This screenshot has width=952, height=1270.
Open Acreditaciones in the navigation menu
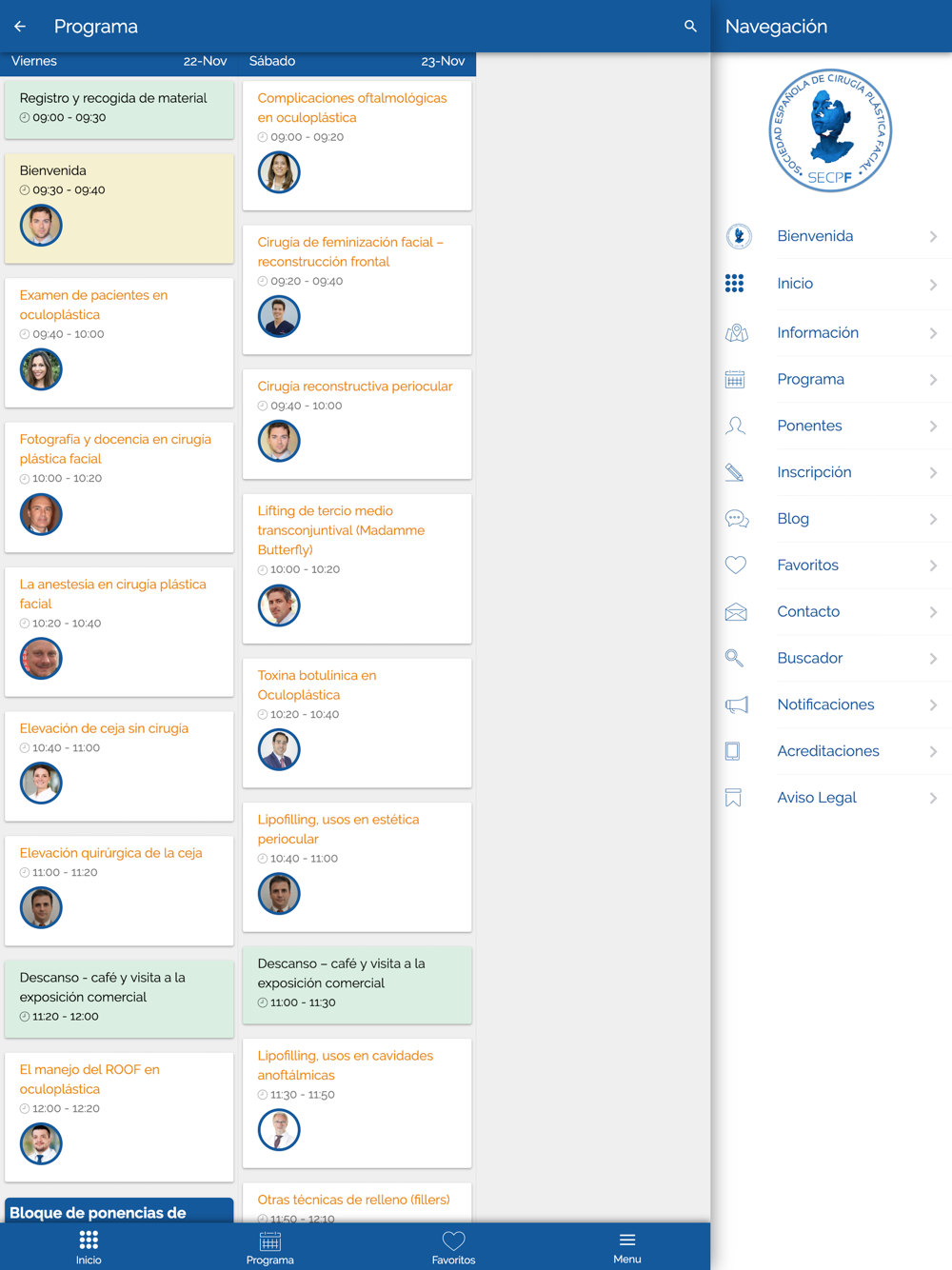[x=831, y=751]
